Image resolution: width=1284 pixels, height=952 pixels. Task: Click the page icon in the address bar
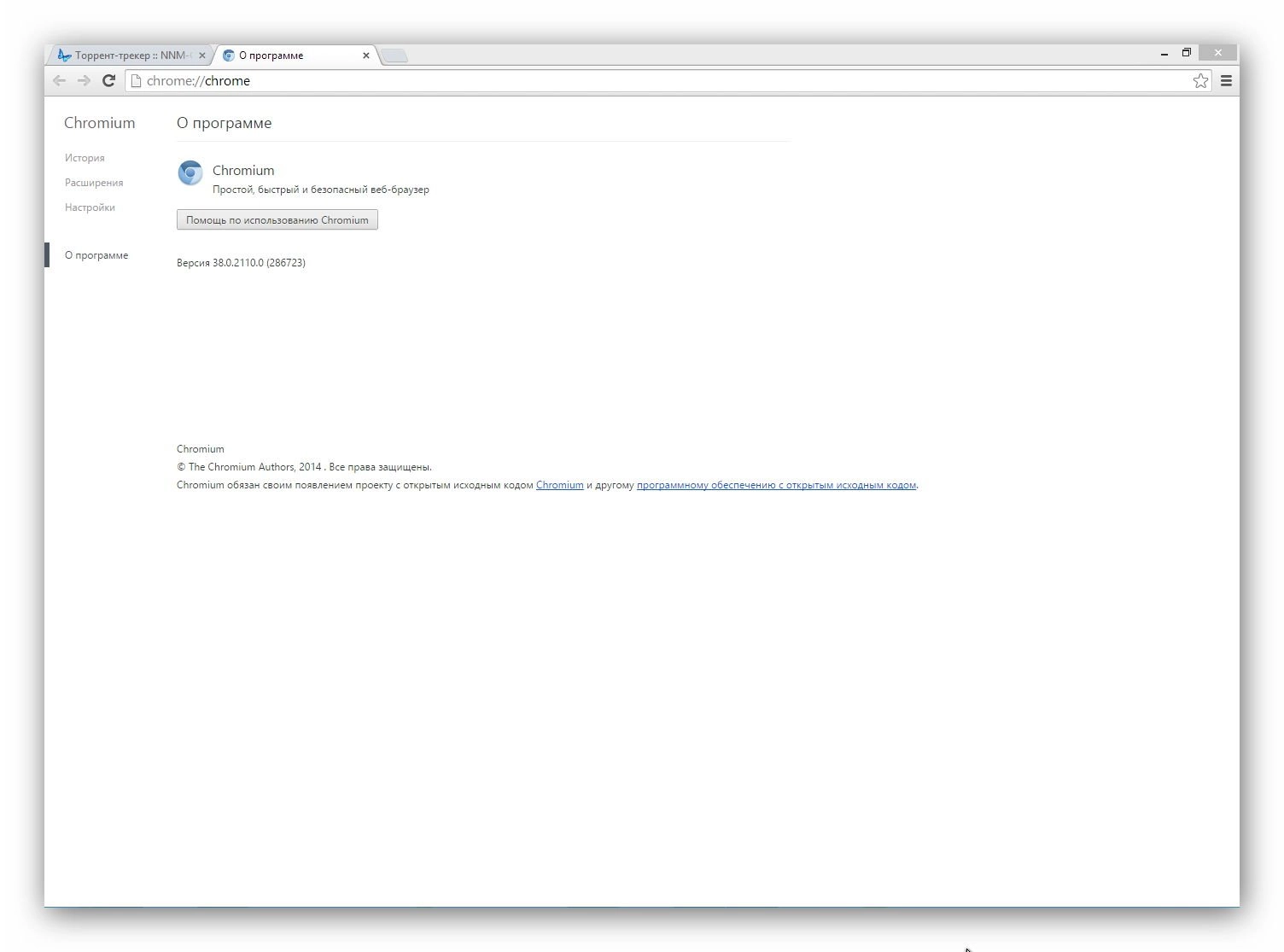[x=136, y=80]
